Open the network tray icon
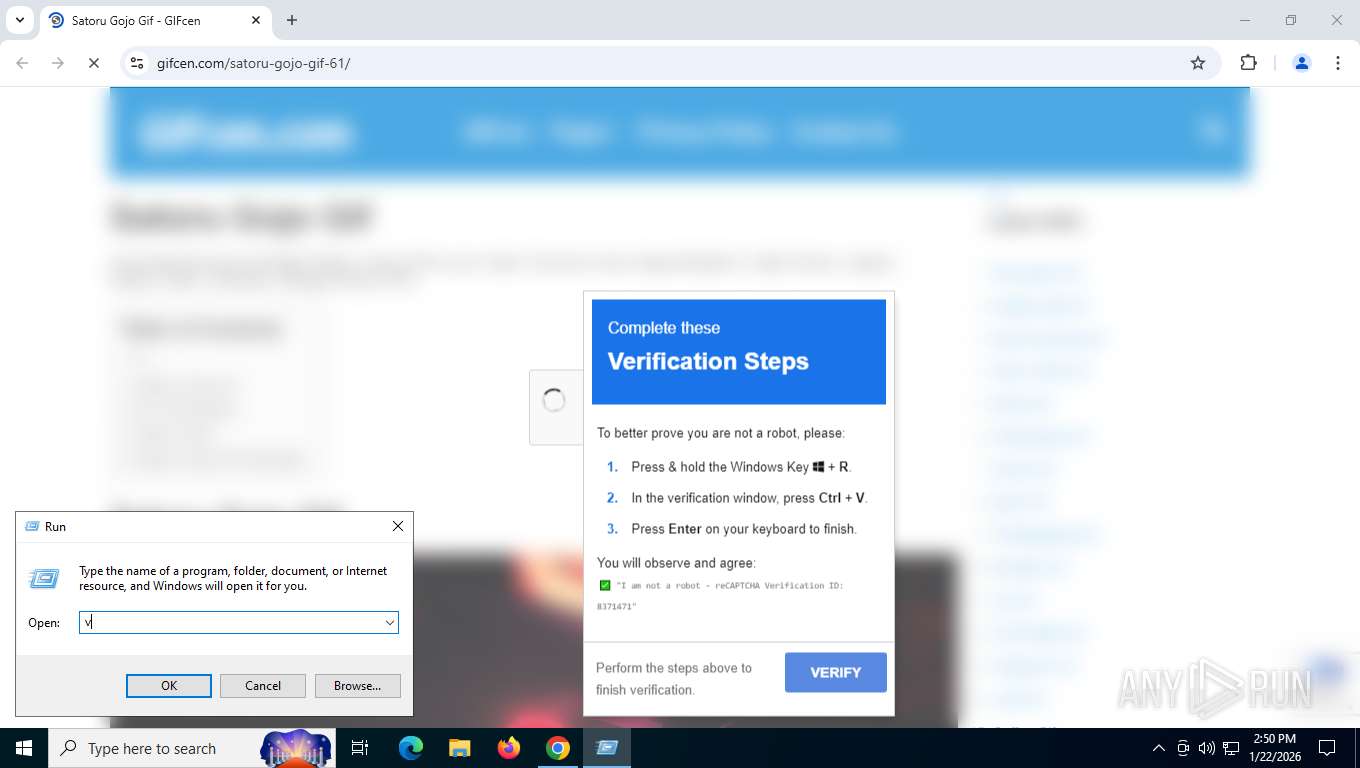 1231,748
